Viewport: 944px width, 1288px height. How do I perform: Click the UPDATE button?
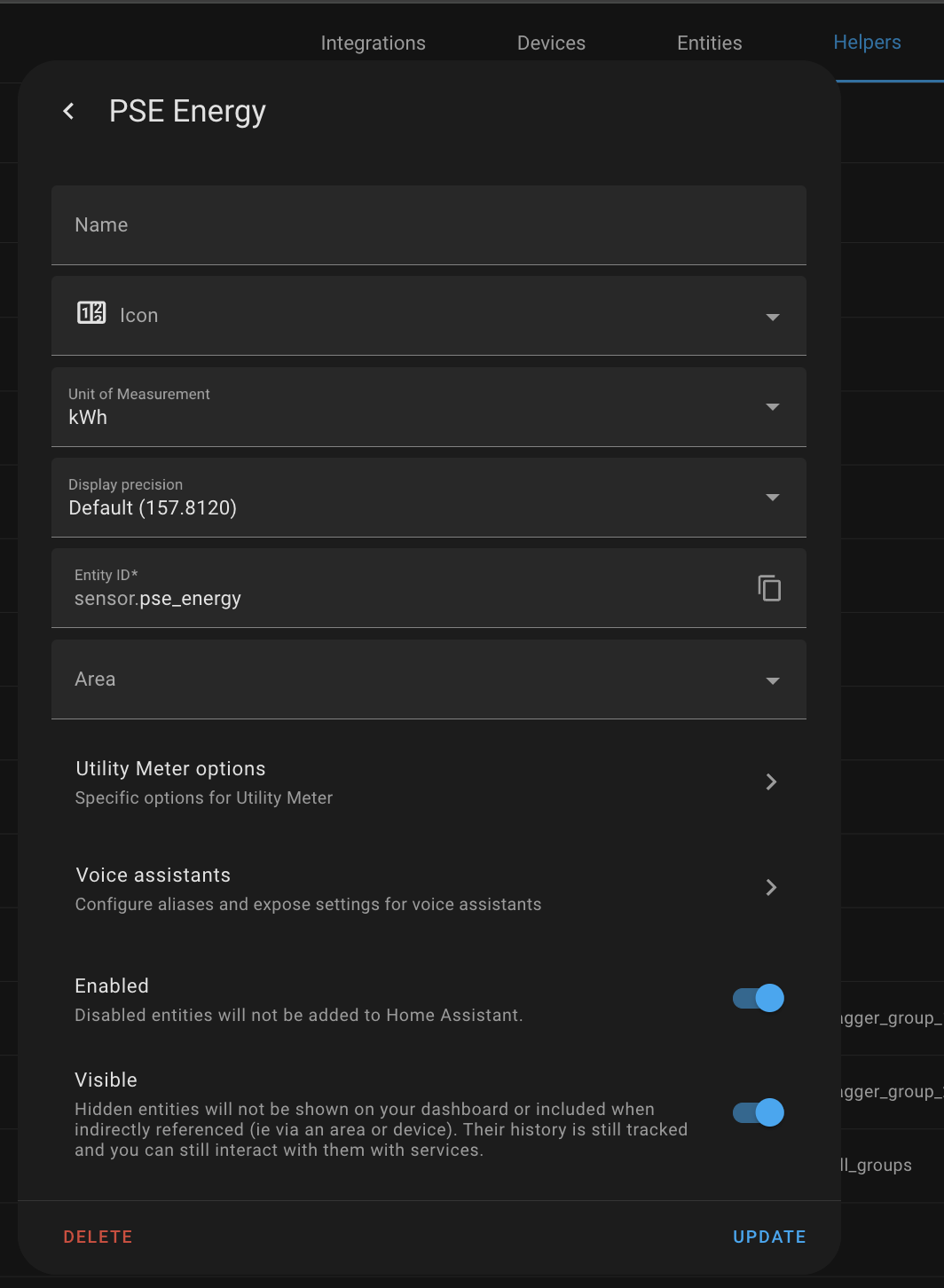click(x=768, y=1236)
